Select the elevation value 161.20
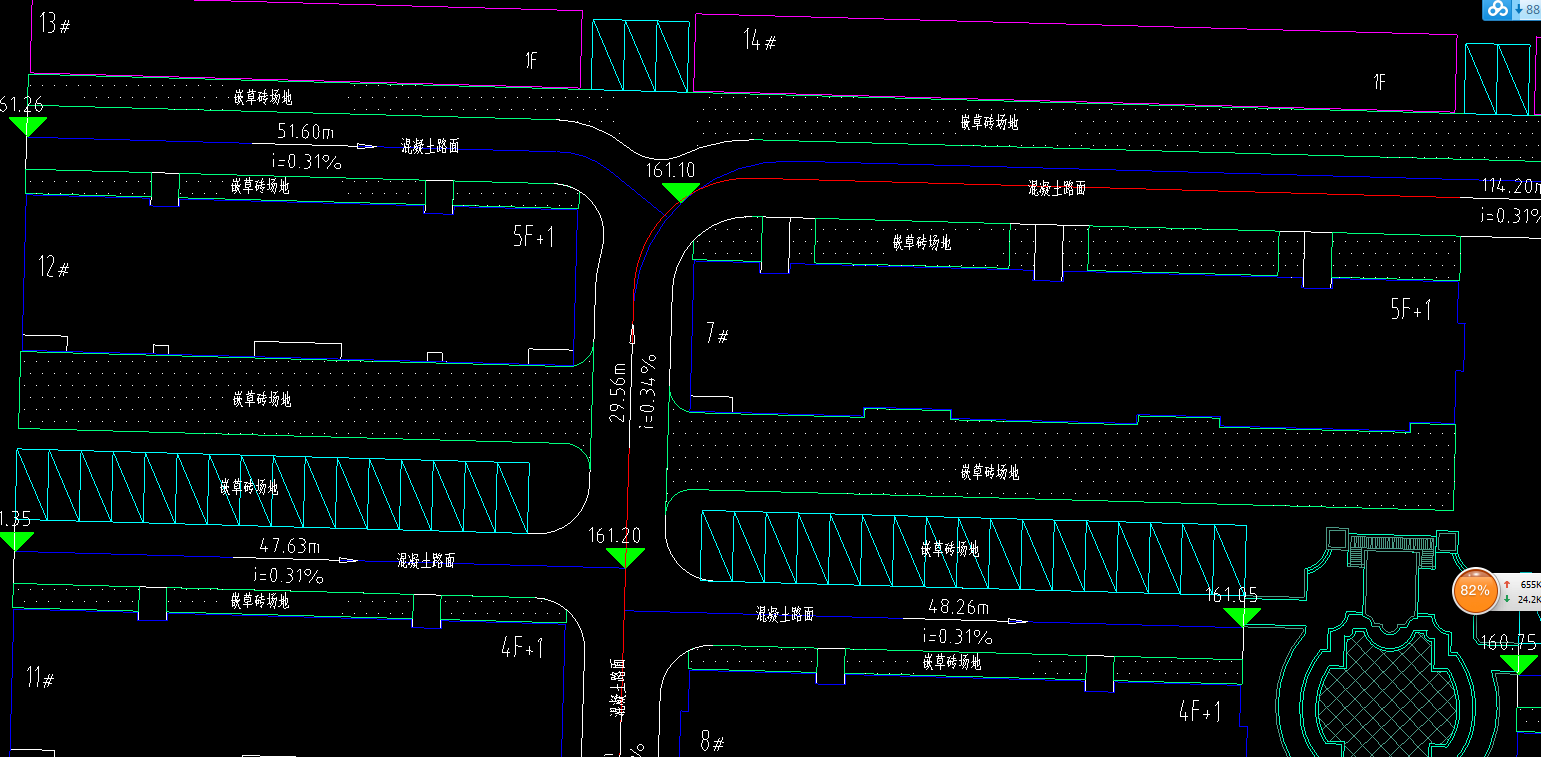 tap(616, 536)
